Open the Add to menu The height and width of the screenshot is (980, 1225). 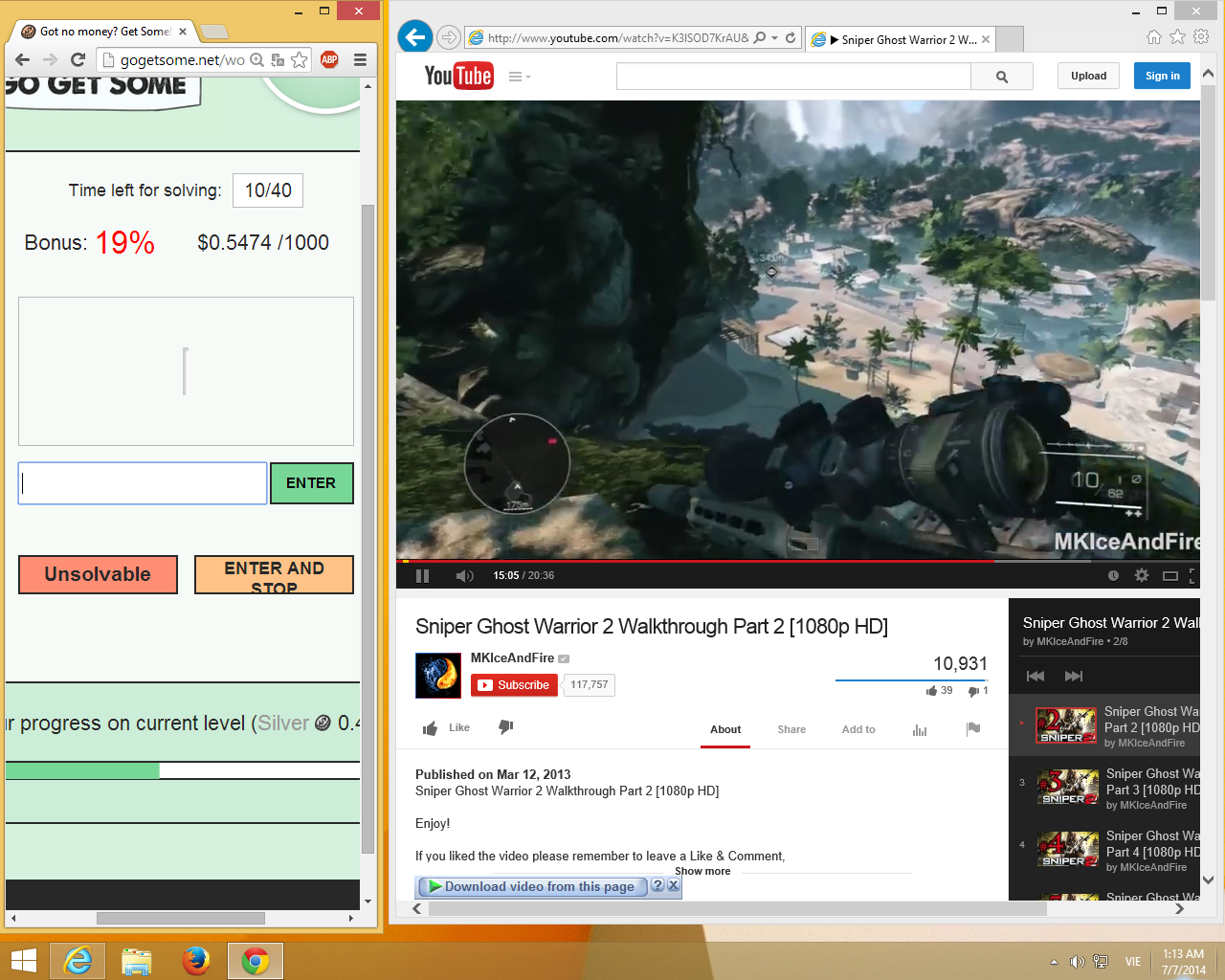coord(858,729)
